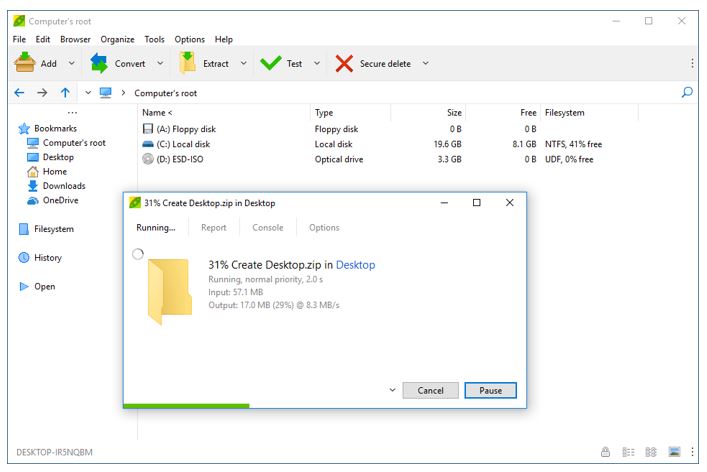This screenshot has width=707, height=472.
Task: Click the Bookmarks star icon
Action: point(24,129)
